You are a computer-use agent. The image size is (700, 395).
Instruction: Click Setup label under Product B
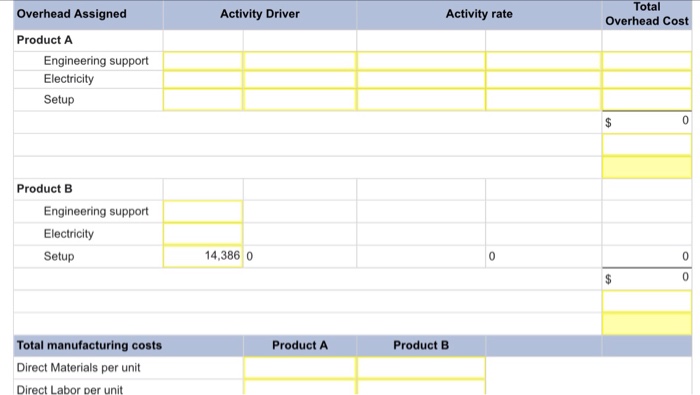[59, 256]
